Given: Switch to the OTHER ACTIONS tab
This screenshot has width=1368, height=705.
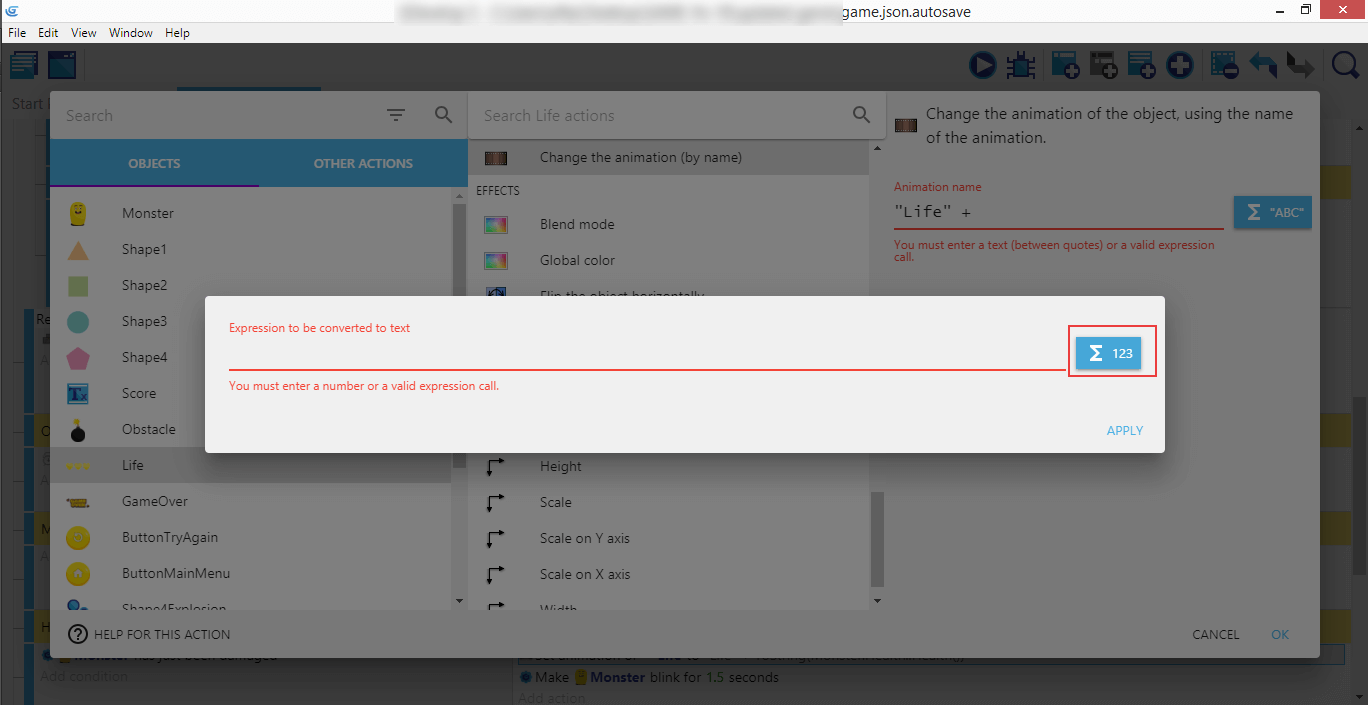Looking at the screenshot, I should tap(363, 163).
